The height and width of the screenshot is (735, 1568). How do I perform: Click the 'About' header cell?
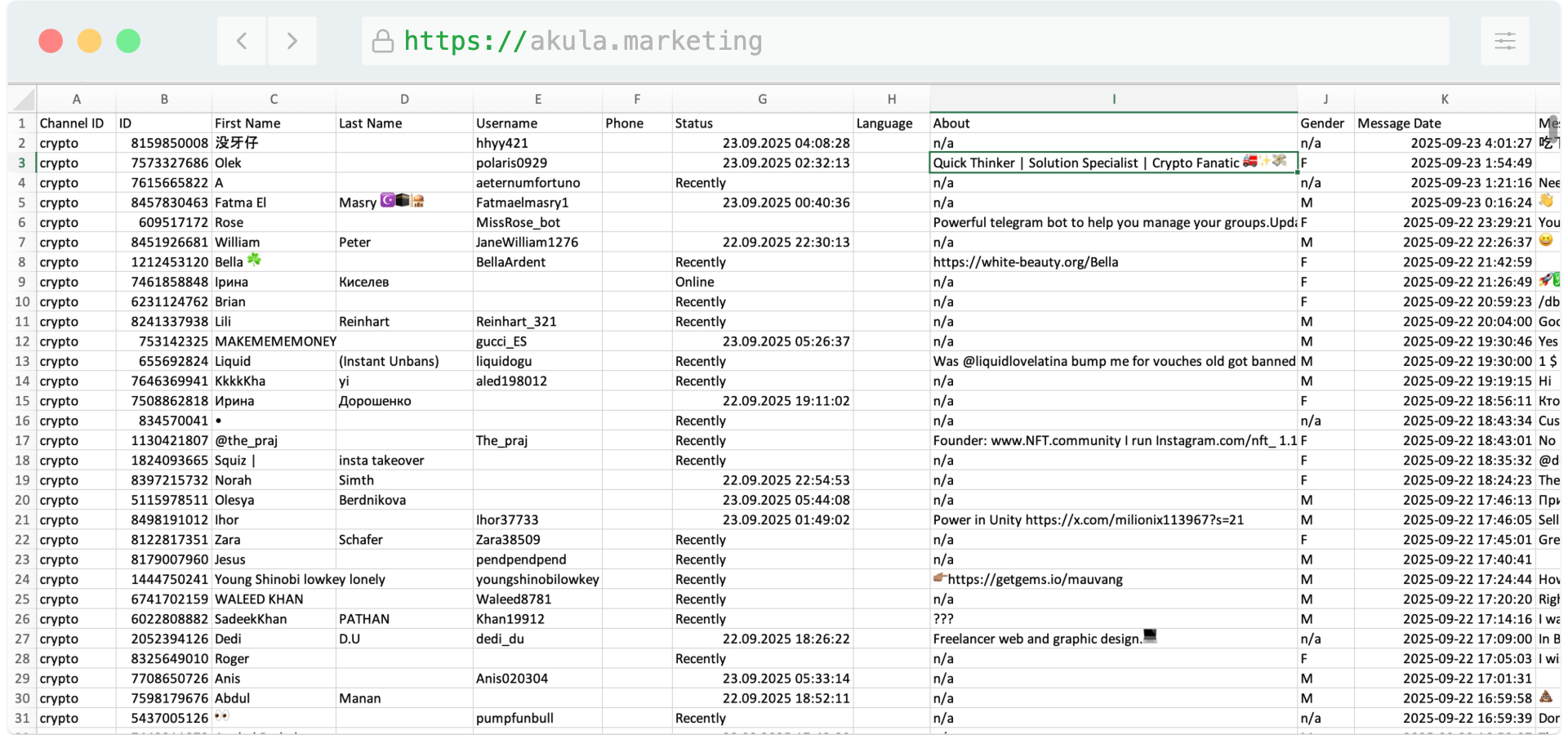1113,123
